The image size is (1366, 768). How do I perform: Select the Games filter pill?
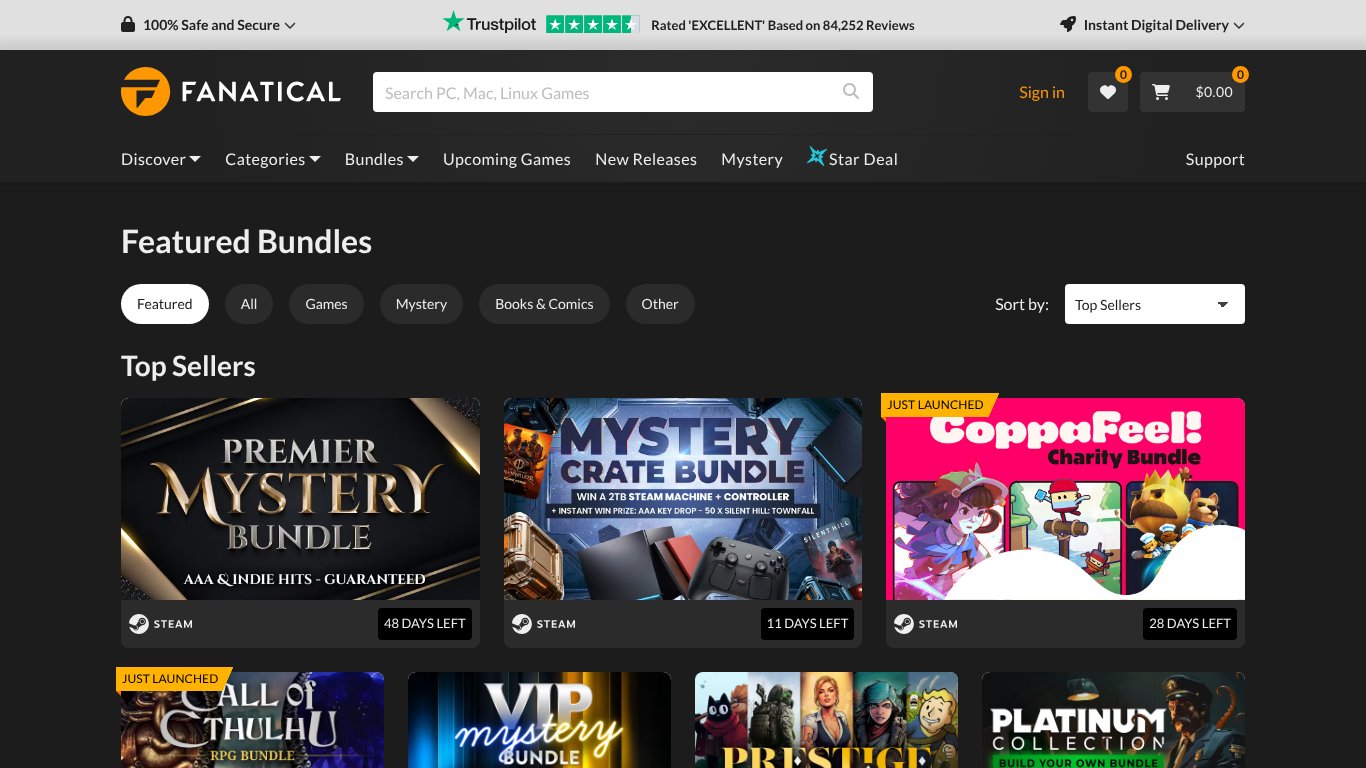(326, 304)
